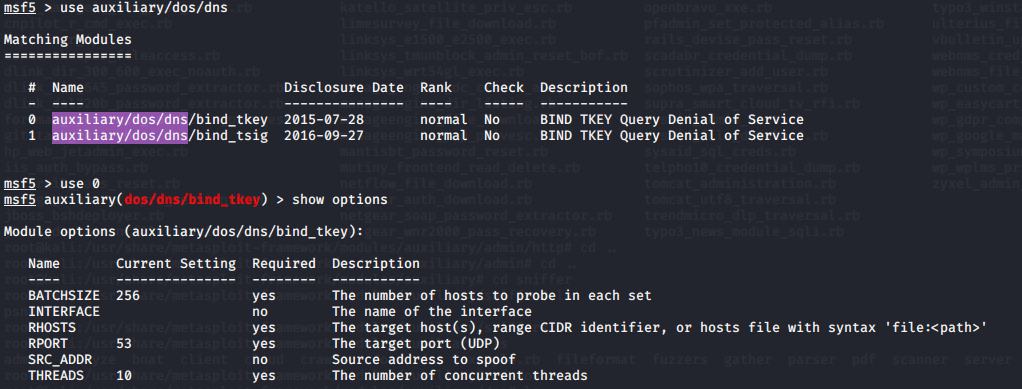The image size is (1022, 389).
Task: Click 'No' check value in bind_tkey row
Action: 492,119
